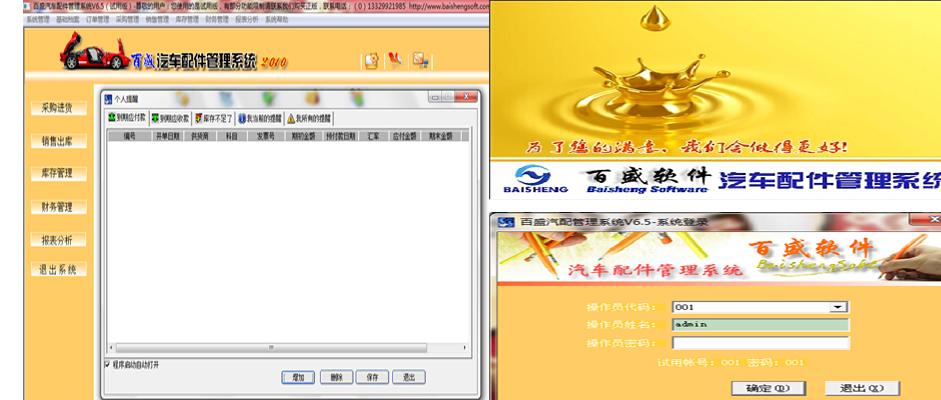Screen dimensions: 941x400
Task: Click the baishengsoft.com URL in the title bar
Action: click(449, 6)
